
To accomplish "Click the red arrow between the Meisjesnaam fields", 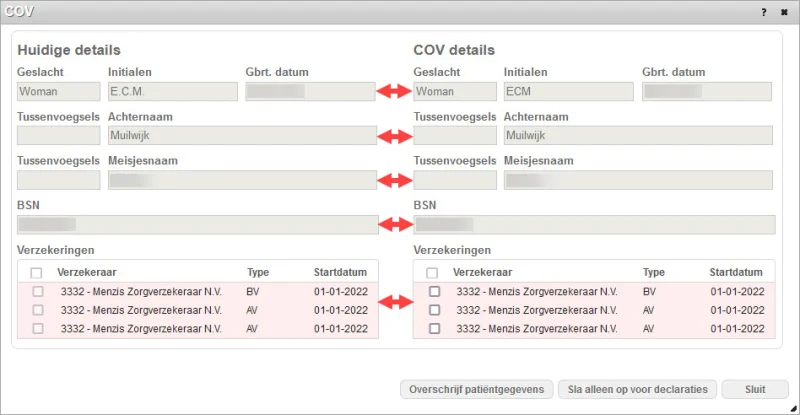I will pos(395,181).
